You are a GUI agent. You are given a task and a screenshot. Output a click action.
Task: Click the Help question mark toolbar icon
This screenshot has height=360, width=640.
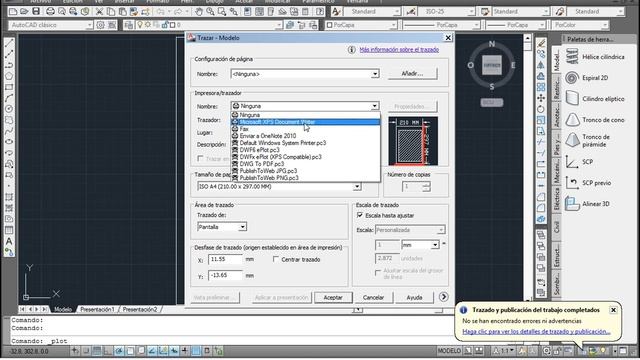point(320,11)
